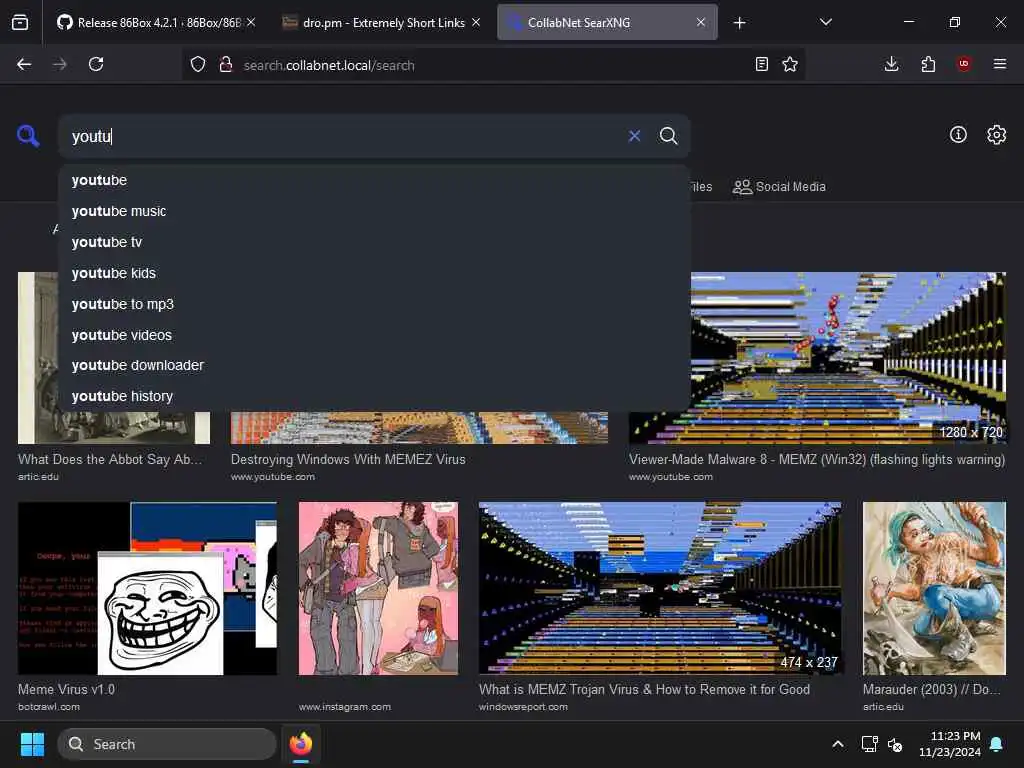Choose the 'youtube tv' suggestion
Screen dimensions: 1024x768
pos(374,242)
